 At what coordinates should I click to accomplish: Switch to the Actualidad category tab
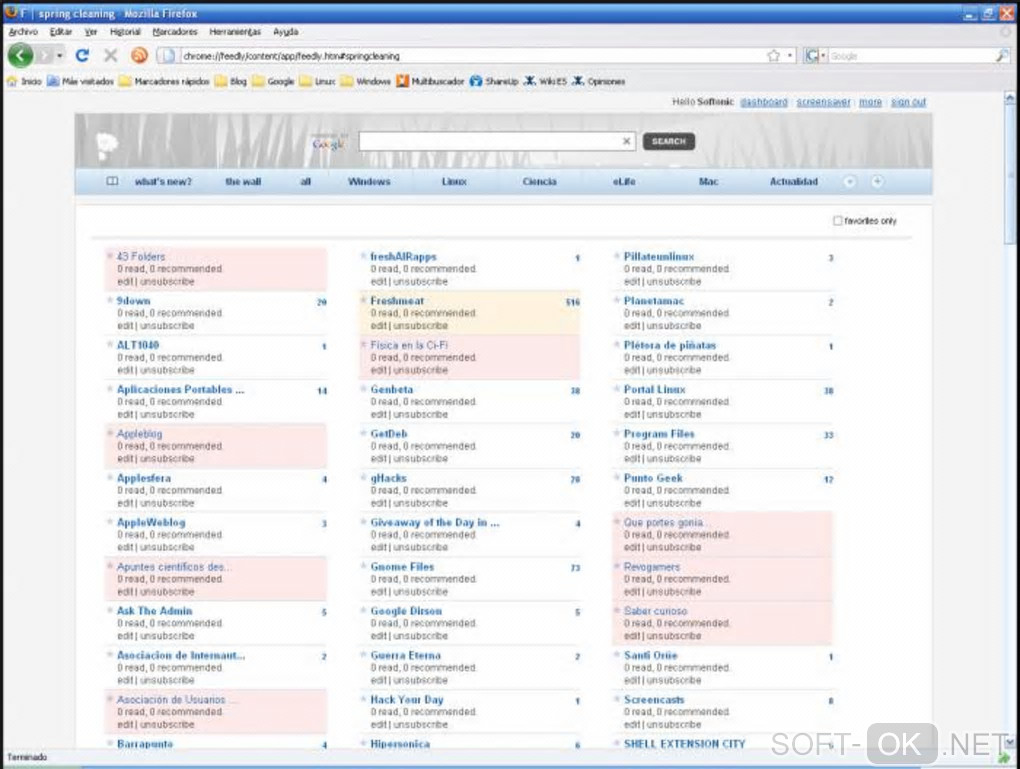(794, 182)
